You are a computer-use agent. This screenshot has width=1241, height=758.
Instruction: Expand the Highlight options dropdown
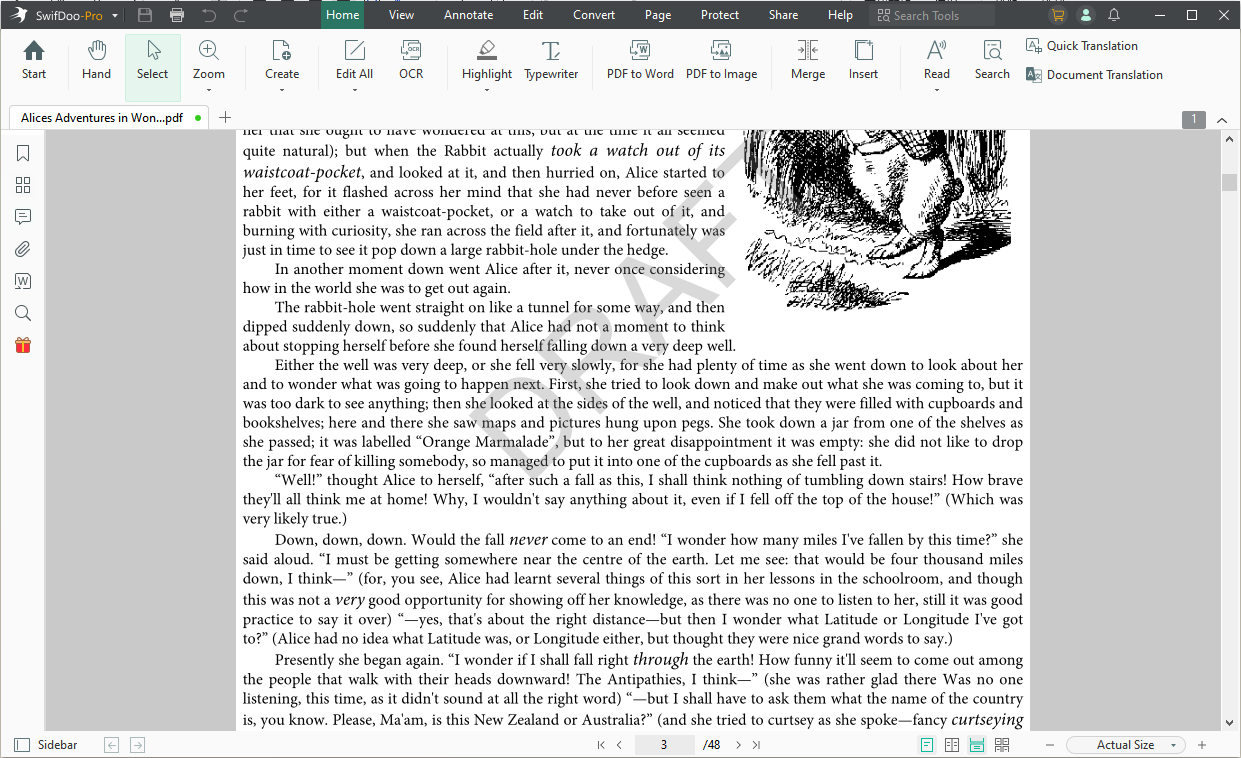487,90
